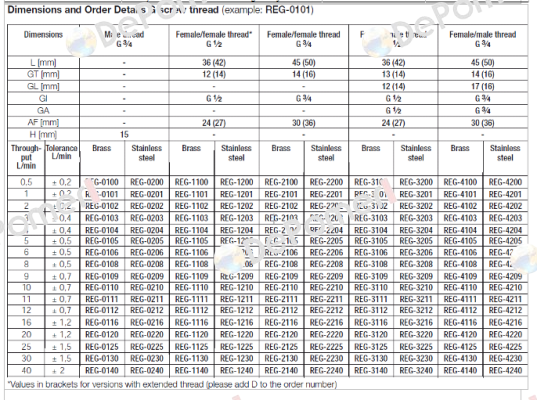Viewport: 537px width, 400px height.
Task: Click the Tolerance L/min column header
Action: point(62,152)
